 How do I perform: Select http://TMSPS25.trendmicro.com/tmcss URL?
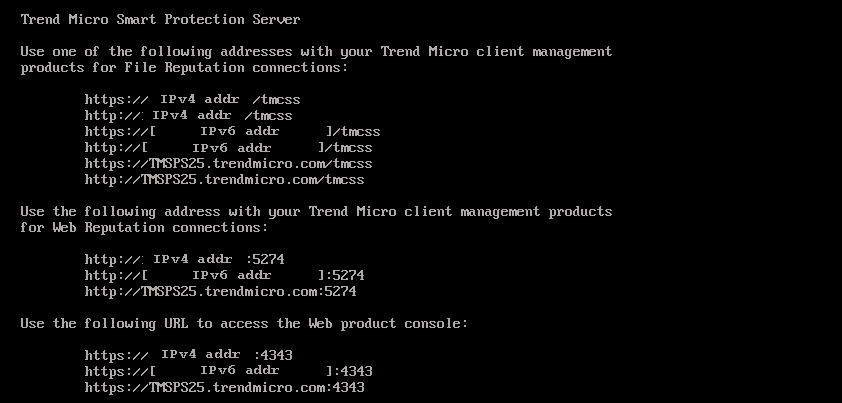224,180
